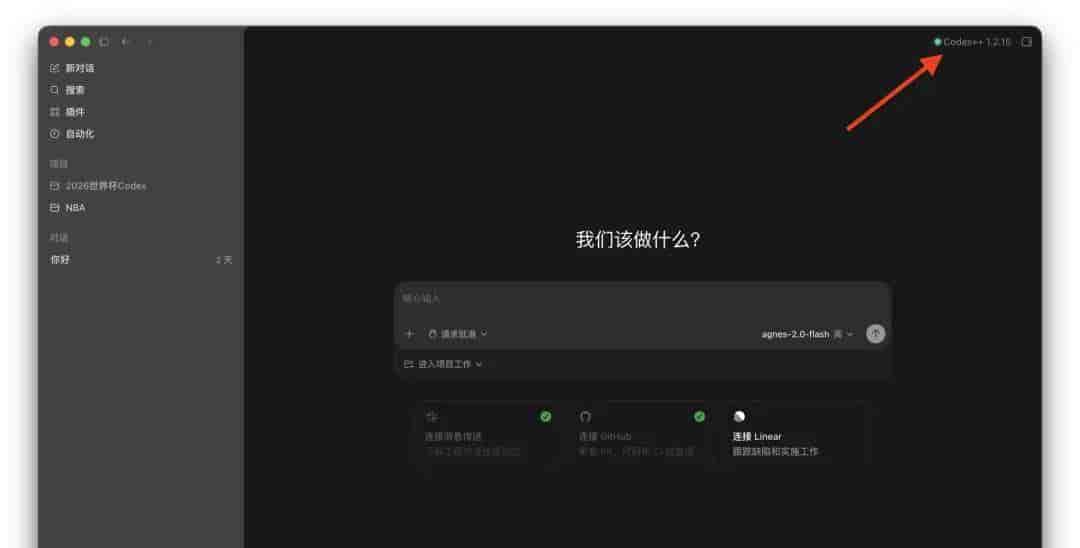1080x548 pixels.
Task: Click the GitHub octocat icon
Action: 585,417
